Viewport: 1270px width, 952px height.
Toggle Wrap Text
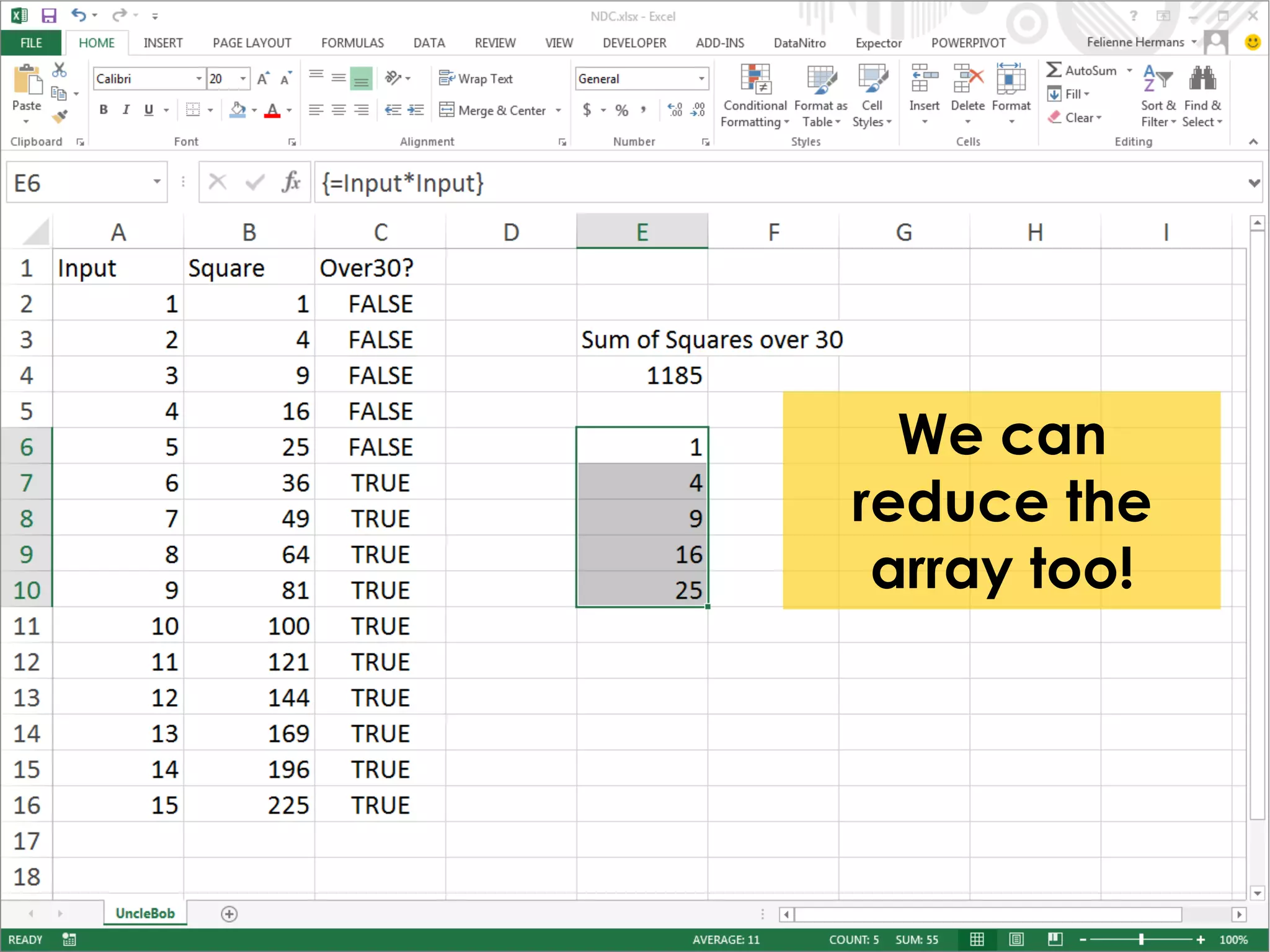tap(476, 79)
